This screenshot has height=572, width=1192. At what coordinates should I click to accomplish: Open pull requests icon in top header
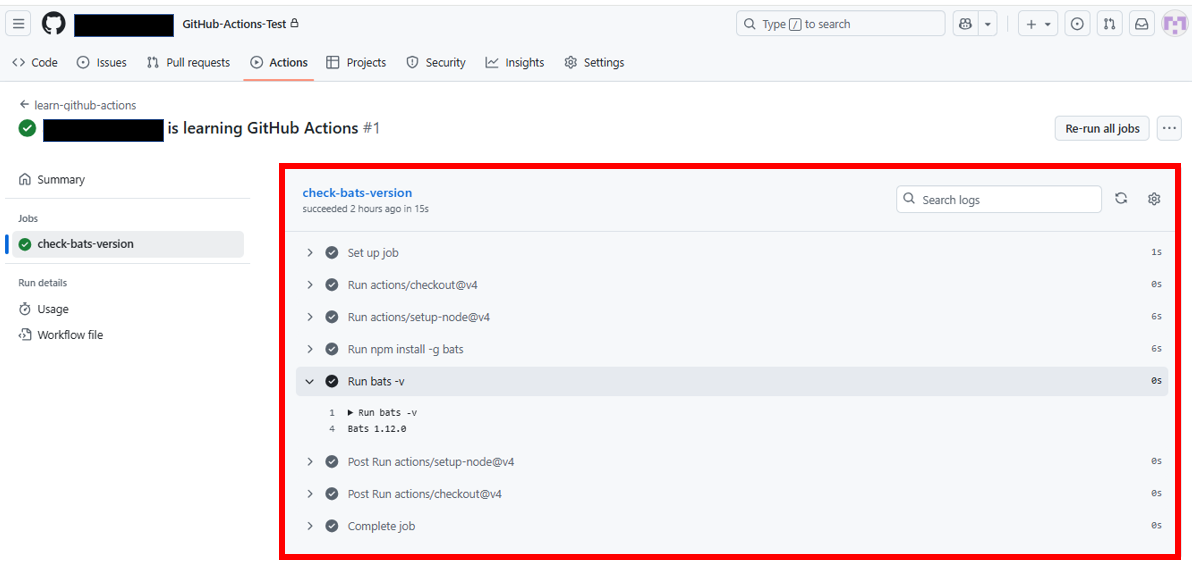coord(1109,24)
